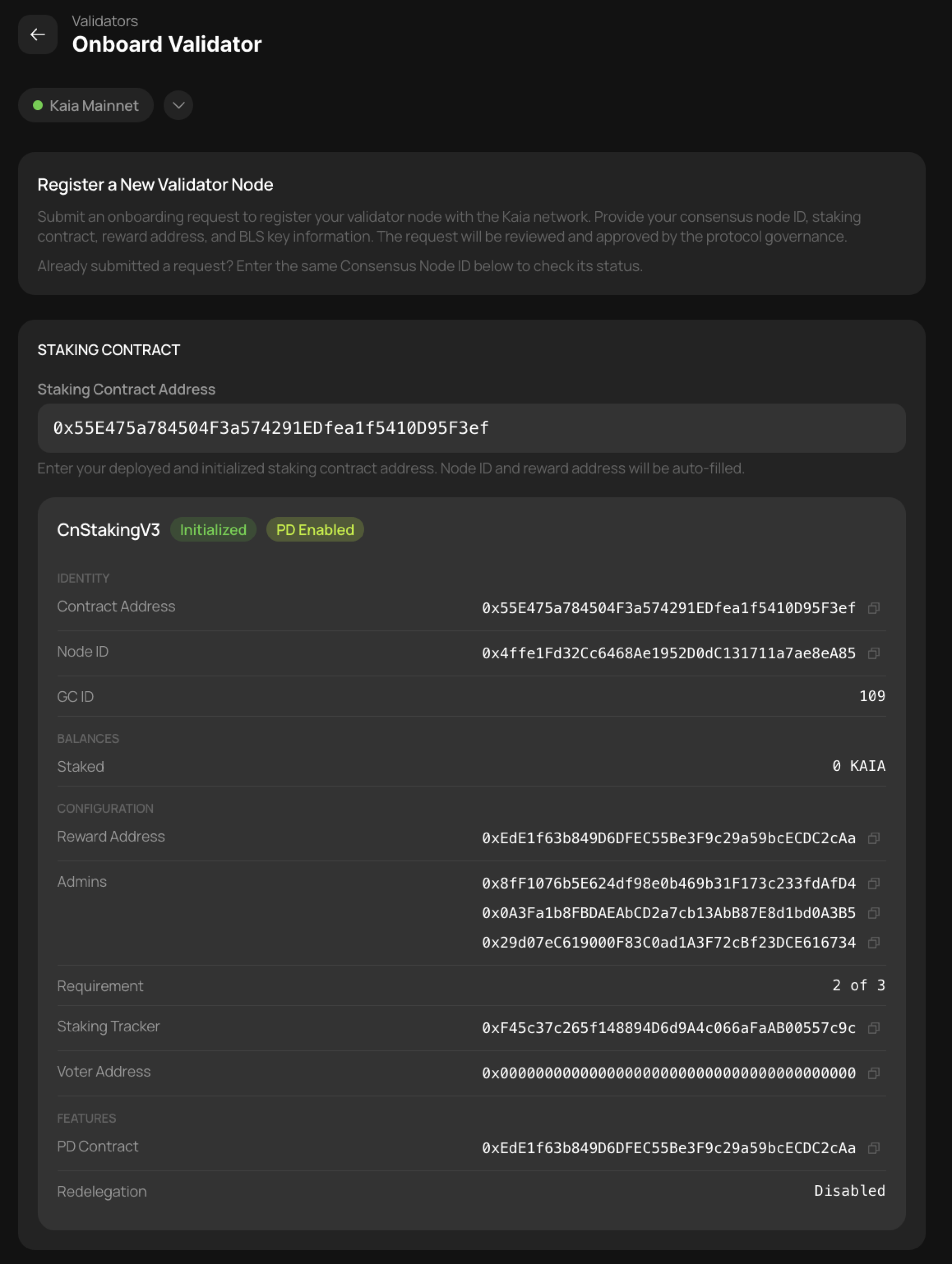
Task: Copy the third Admins address ending 616734
Action: coord(874,943)
